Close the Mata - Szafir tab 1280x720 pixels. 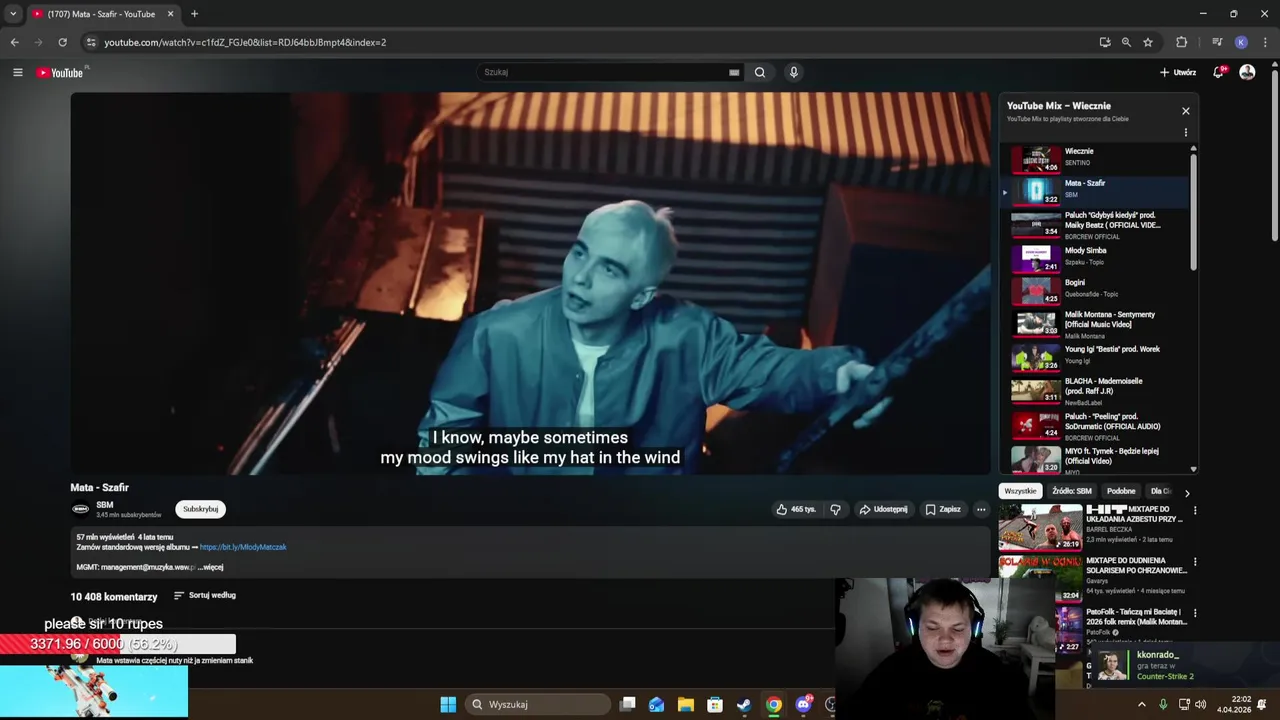click(170, 14)
